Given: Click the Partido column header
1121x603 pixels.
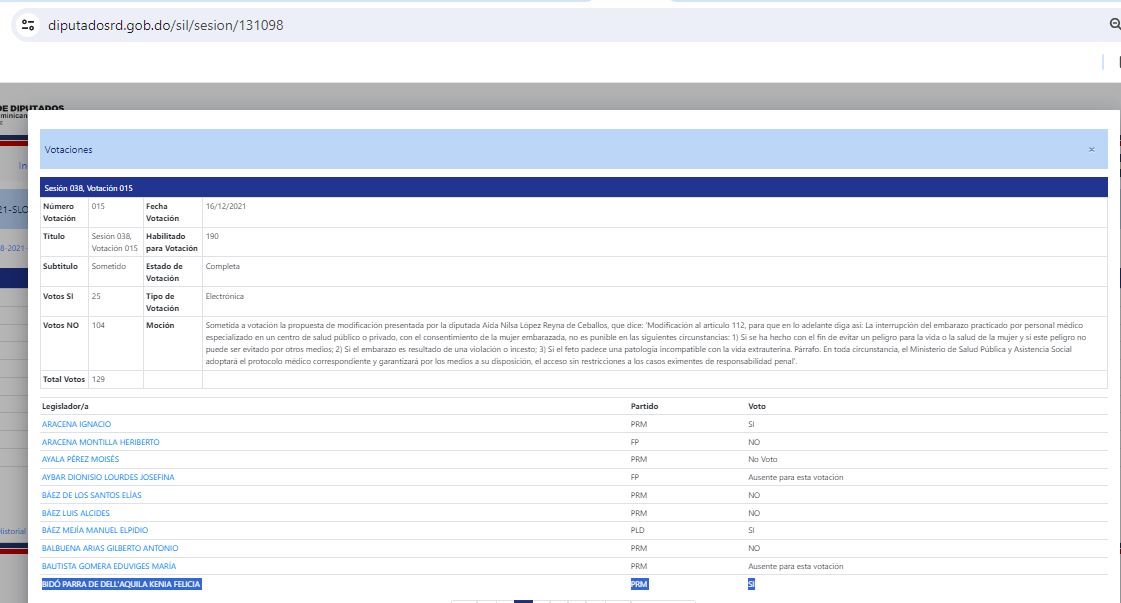Looking at the screenshot, I should (644, 407).
